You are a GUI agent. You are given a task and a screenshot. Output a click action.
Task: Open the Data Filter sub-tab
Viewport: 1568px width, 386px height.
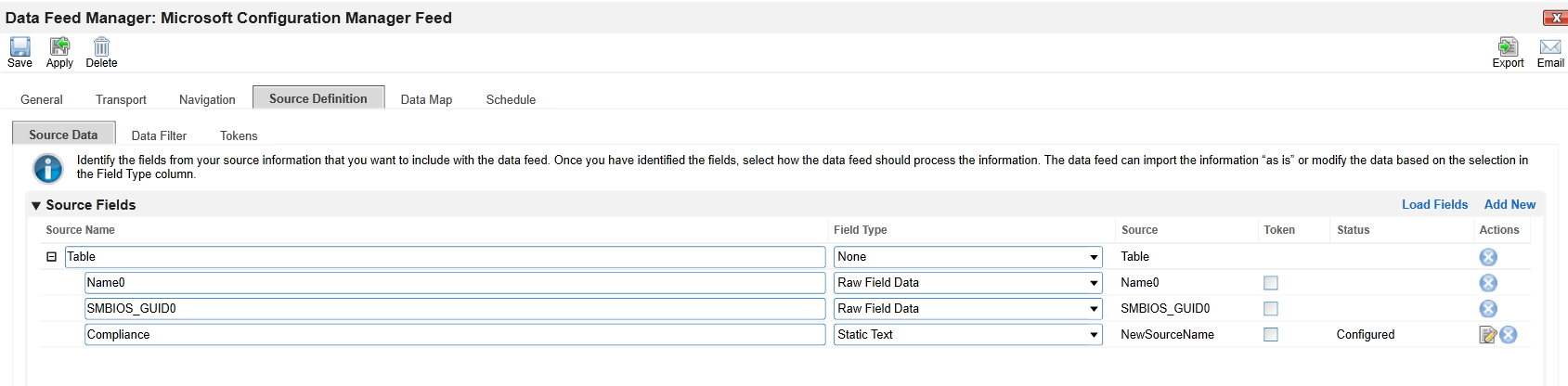[159, 135]
